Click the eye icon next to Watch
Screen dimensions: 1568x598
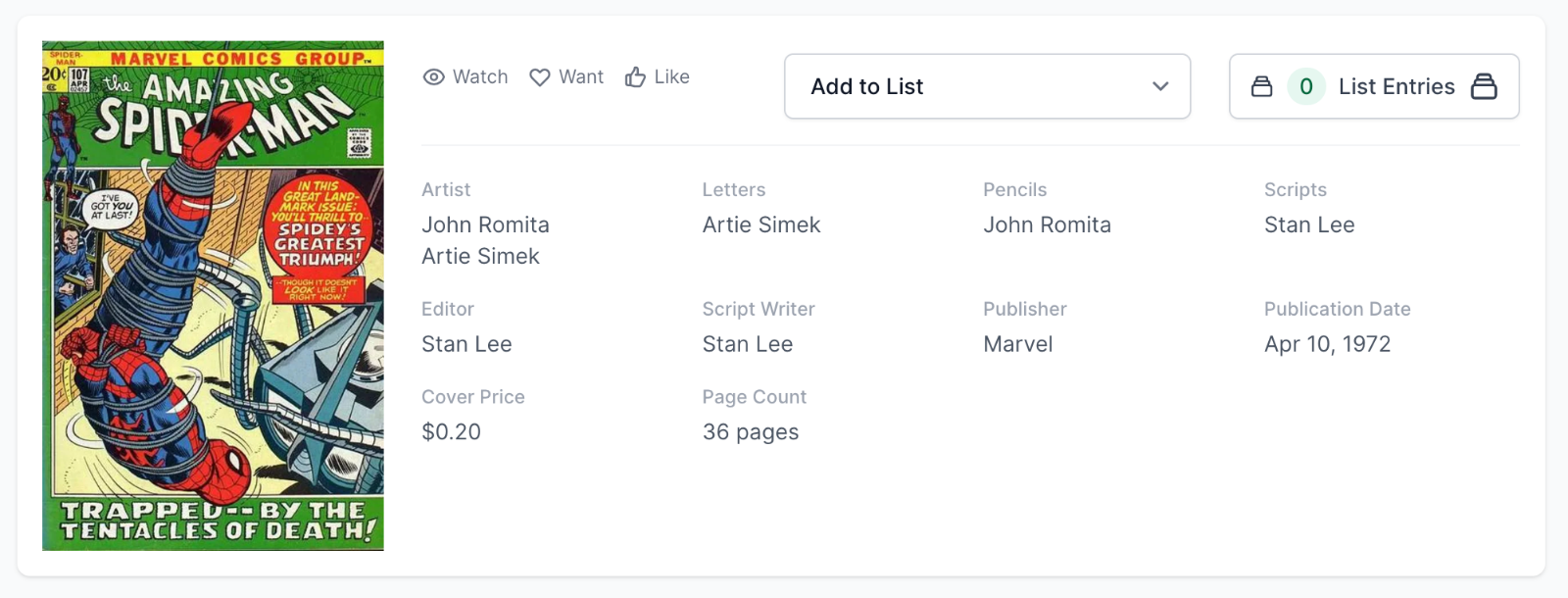[x=433, y=77]
